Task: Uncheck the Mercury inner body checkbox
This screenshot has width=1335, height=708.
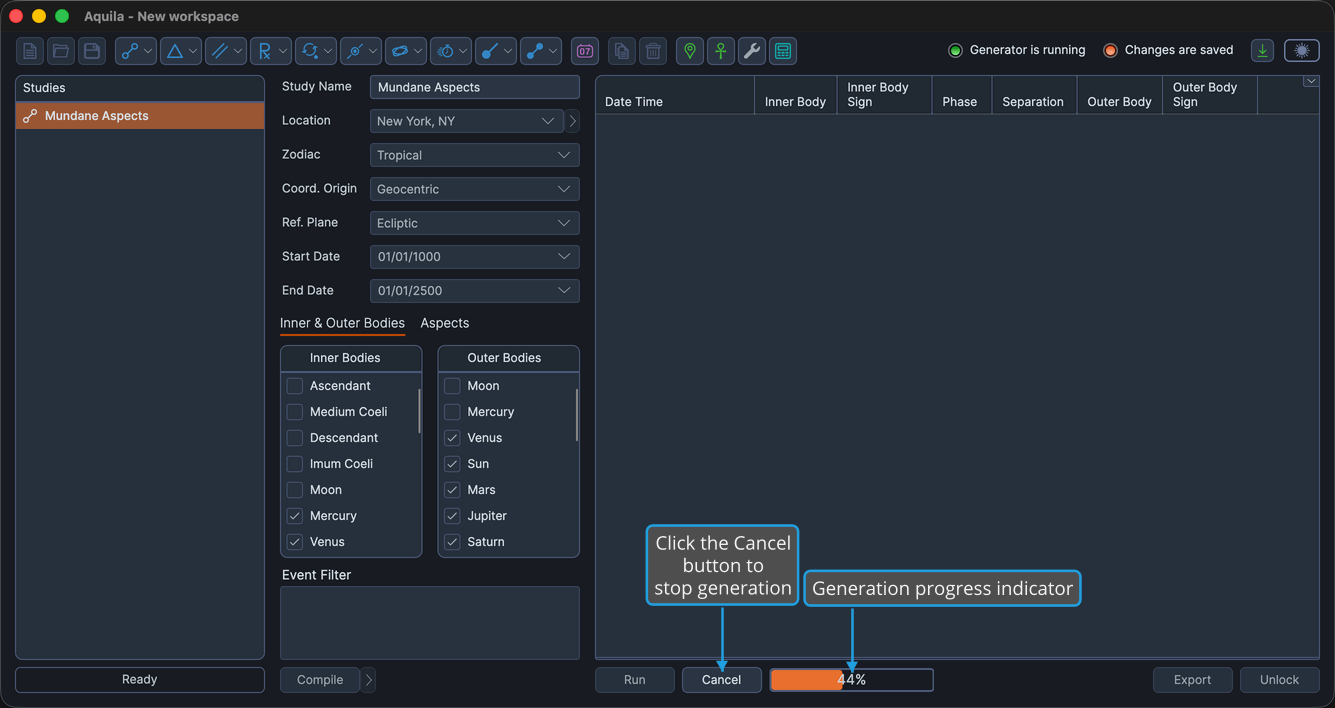Action: point(295,516)
